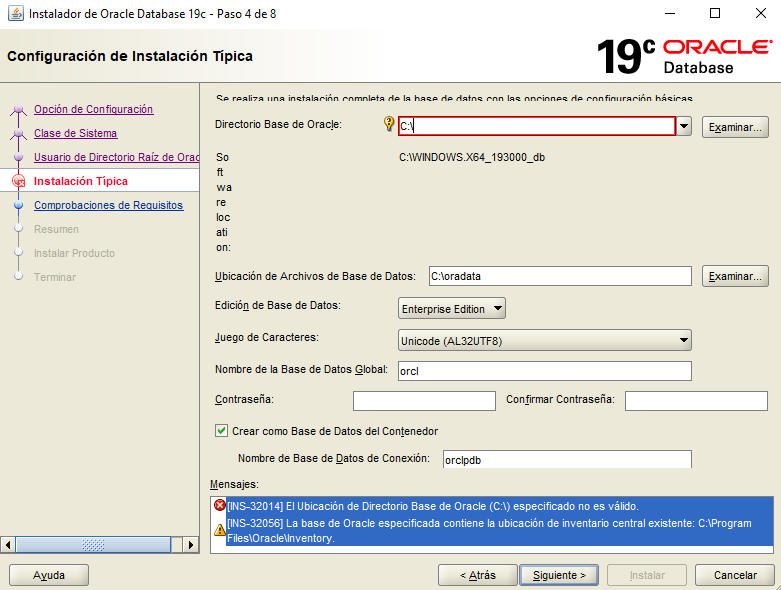The image size is (781, 590).
Task: Click the Contraseña password field
Action: point(424,401)
